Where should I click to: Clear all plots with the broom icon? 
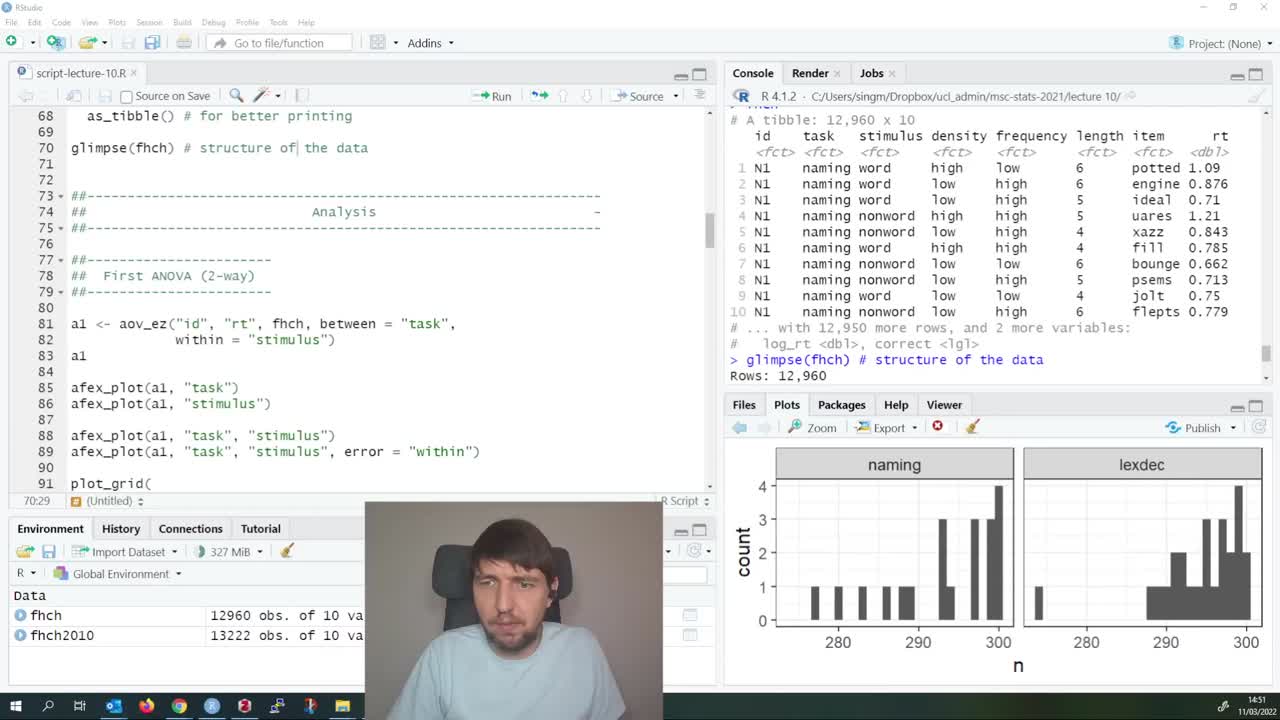[971, 427]
